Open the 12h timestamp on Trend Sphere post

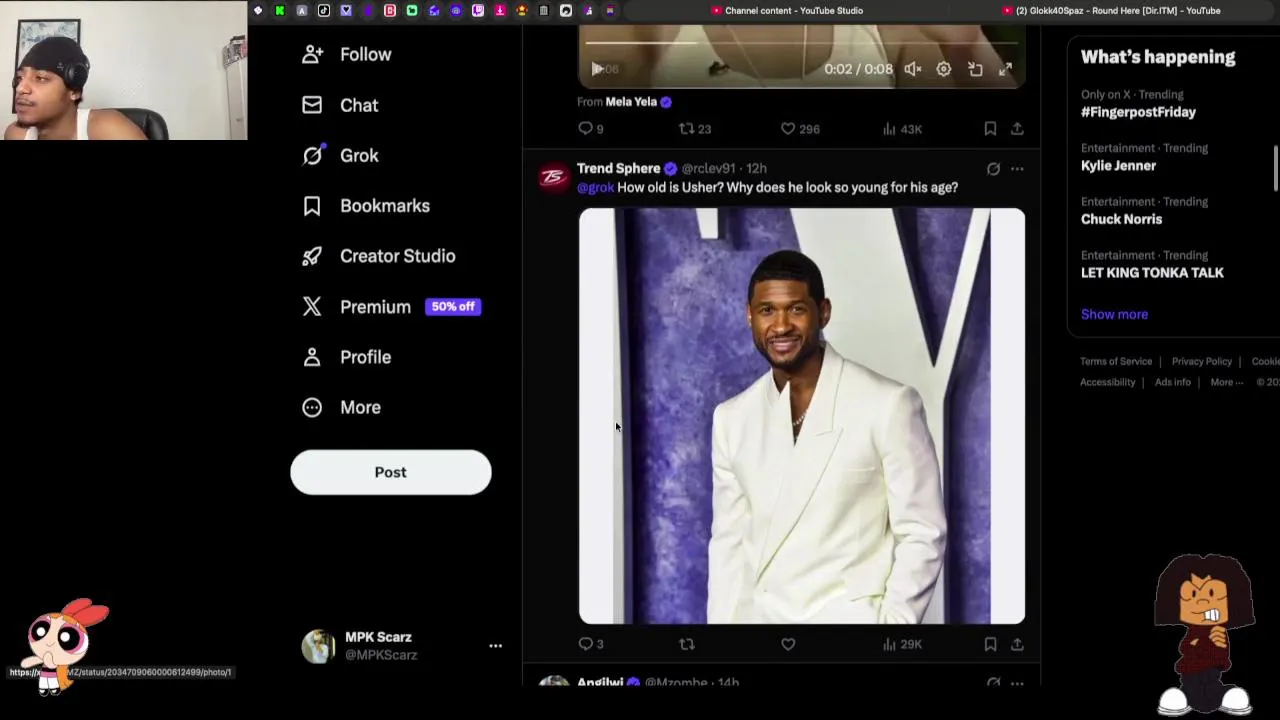click(x=756, y=169)
